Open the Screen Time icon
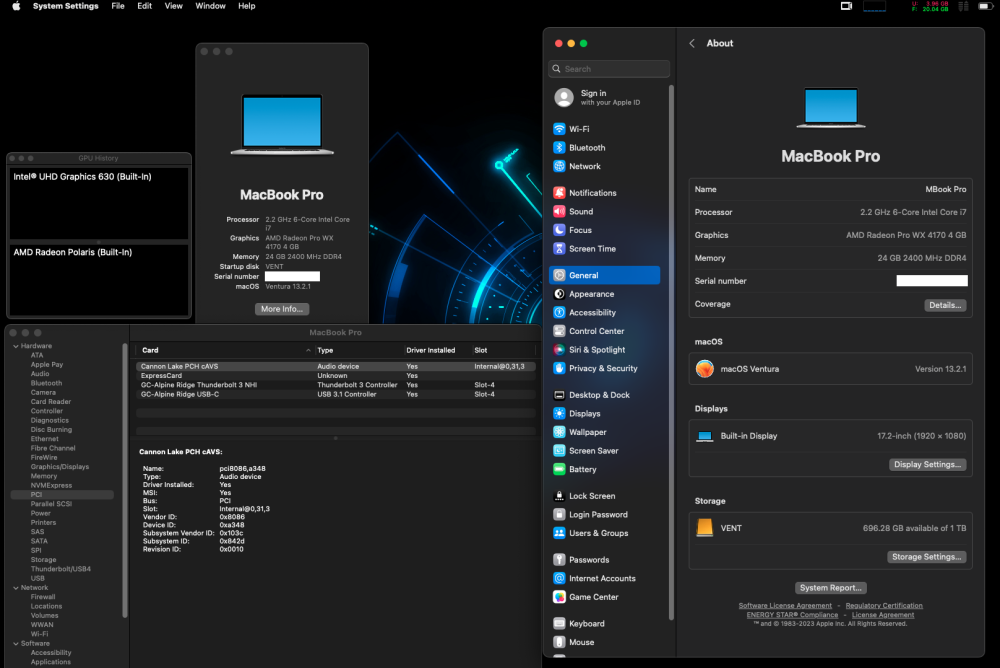 (x=559, y=249)
